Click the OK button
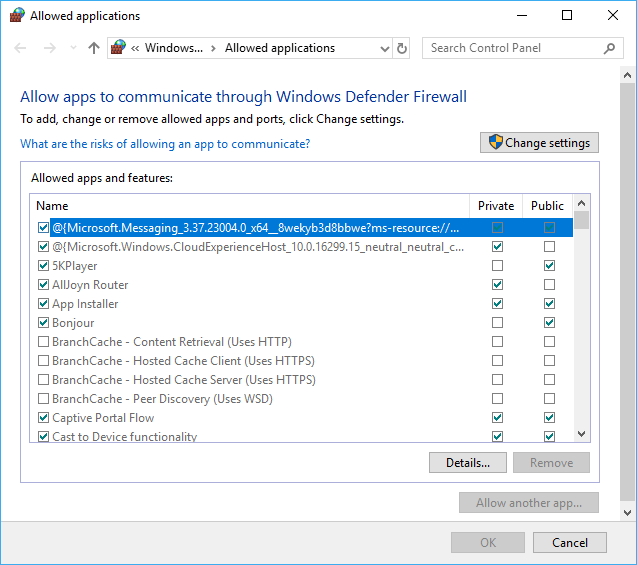This screenshot has width=637, height=565. [488, 543]
